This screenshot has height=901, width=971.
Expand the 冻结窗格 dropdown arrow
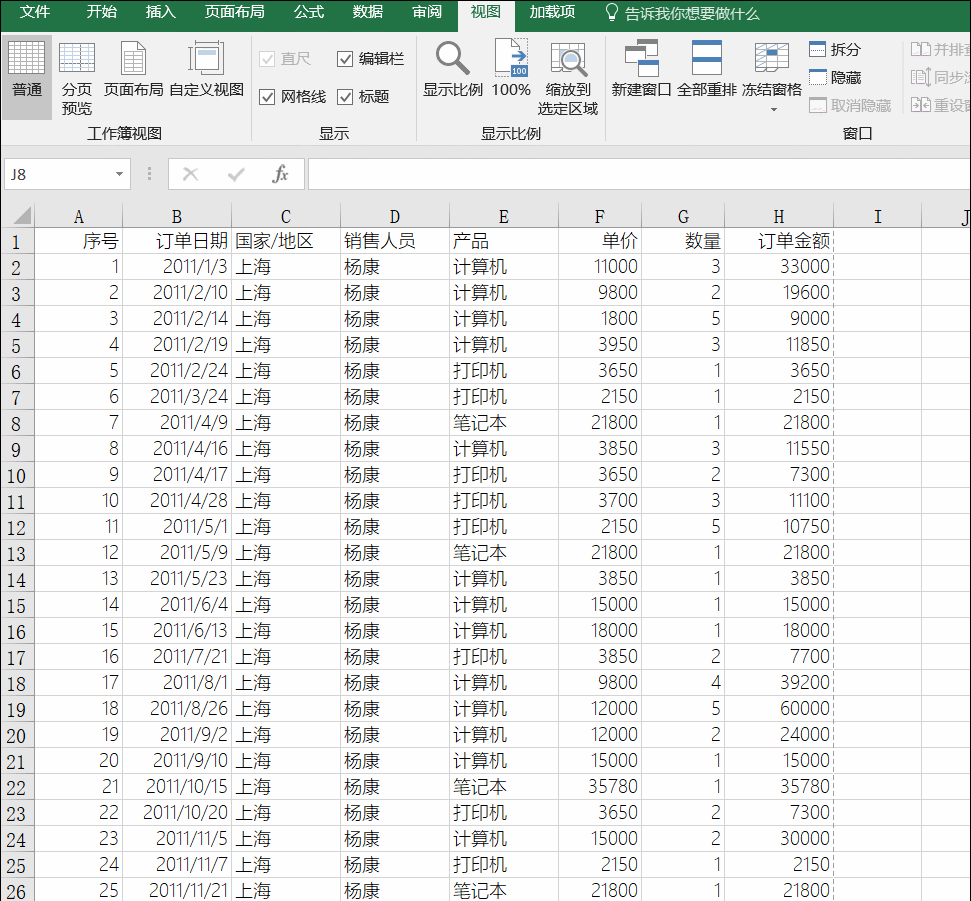pos(773,110)
